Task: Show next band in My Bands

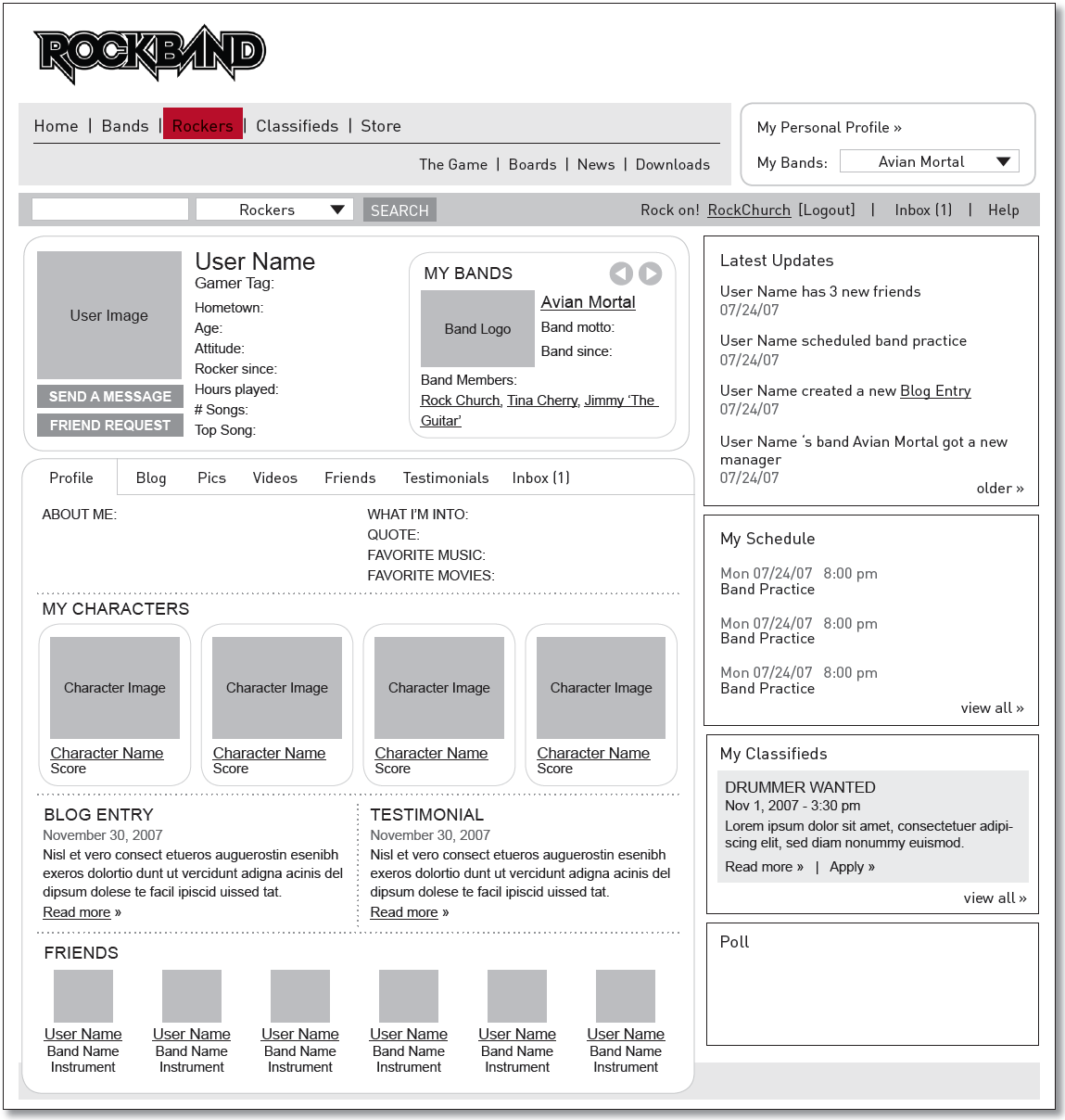Action: 651,274
